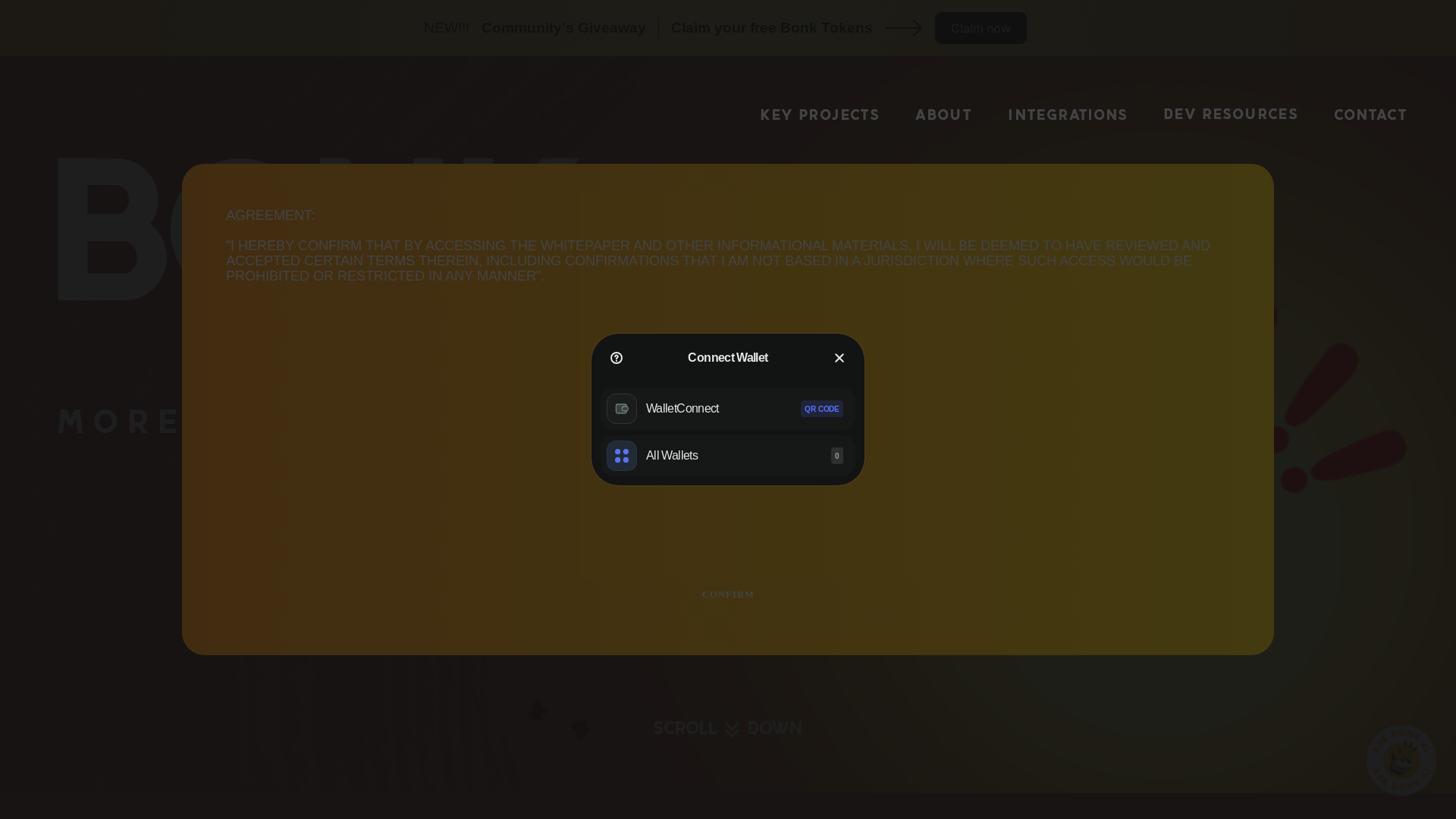This screenshot has height=819, width=1456.
Task: Click the CONFIRM agreement button
Action: [728, 595]
